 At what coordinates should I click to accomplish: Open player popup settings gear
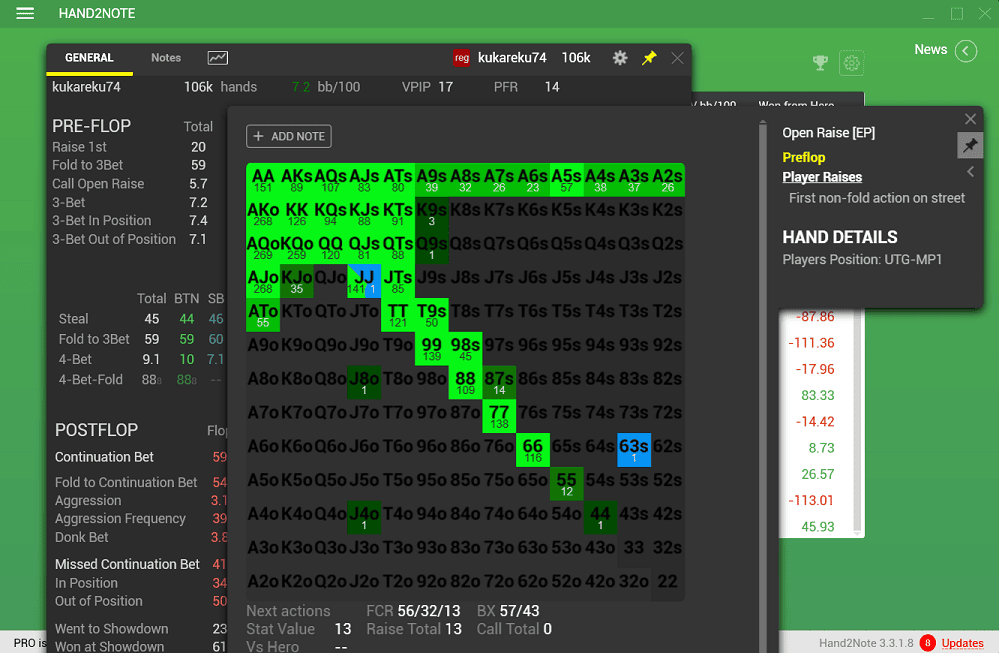[620, 58]
